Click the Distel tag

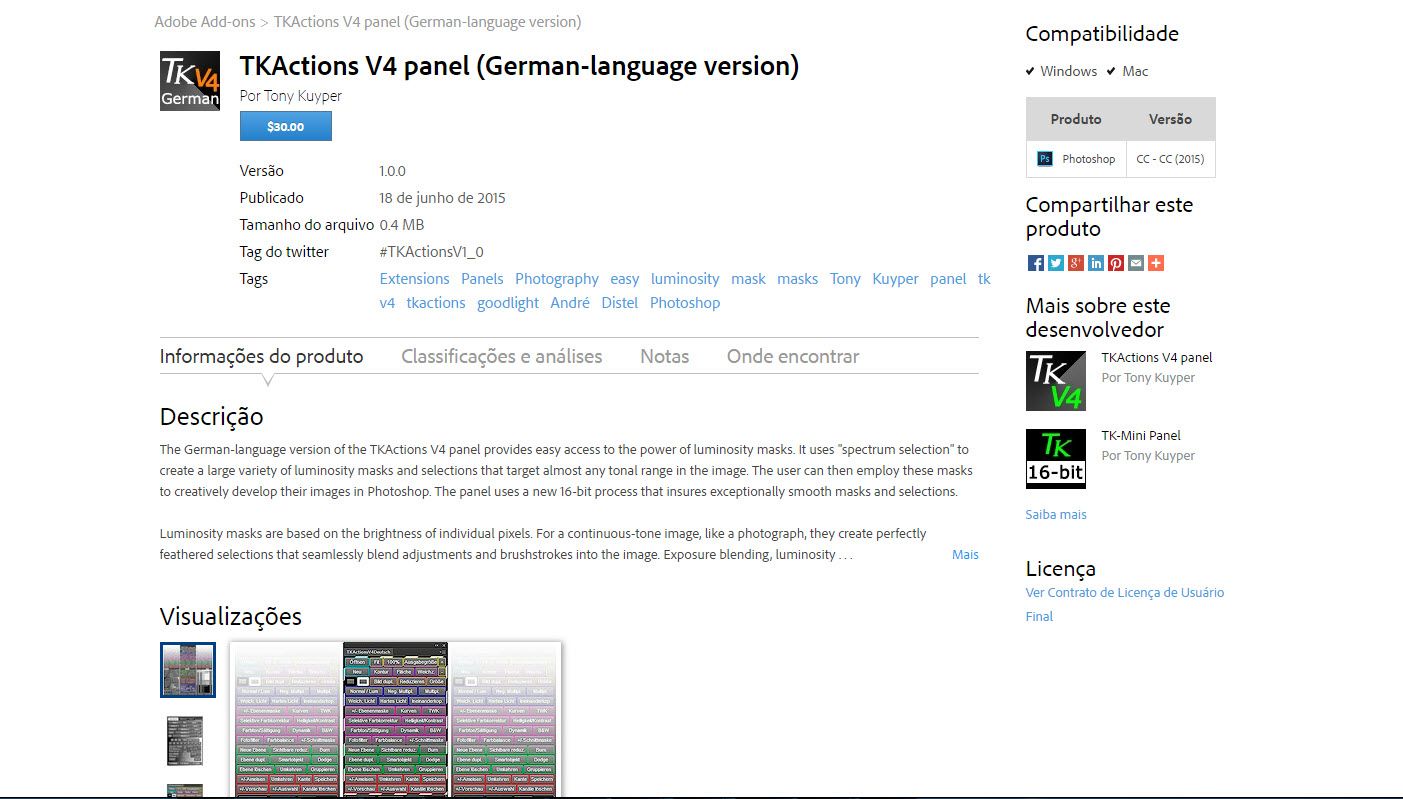620,303
